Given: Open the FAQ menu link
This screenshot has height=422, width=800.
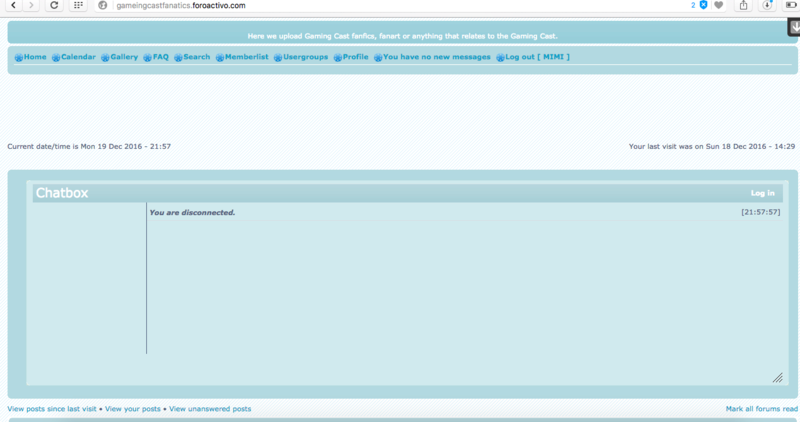Looking at the screenshot, I should pos(160,57).
